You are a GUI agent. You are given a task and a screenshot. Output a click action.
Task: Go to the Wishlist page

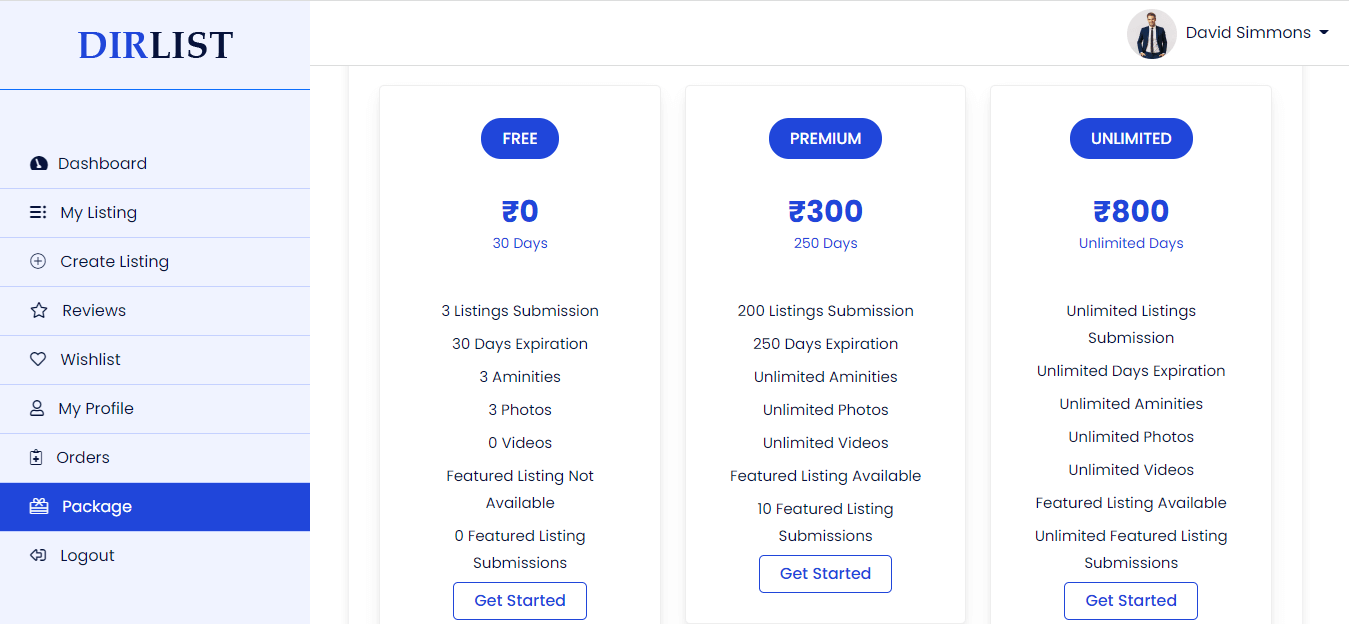89,359
